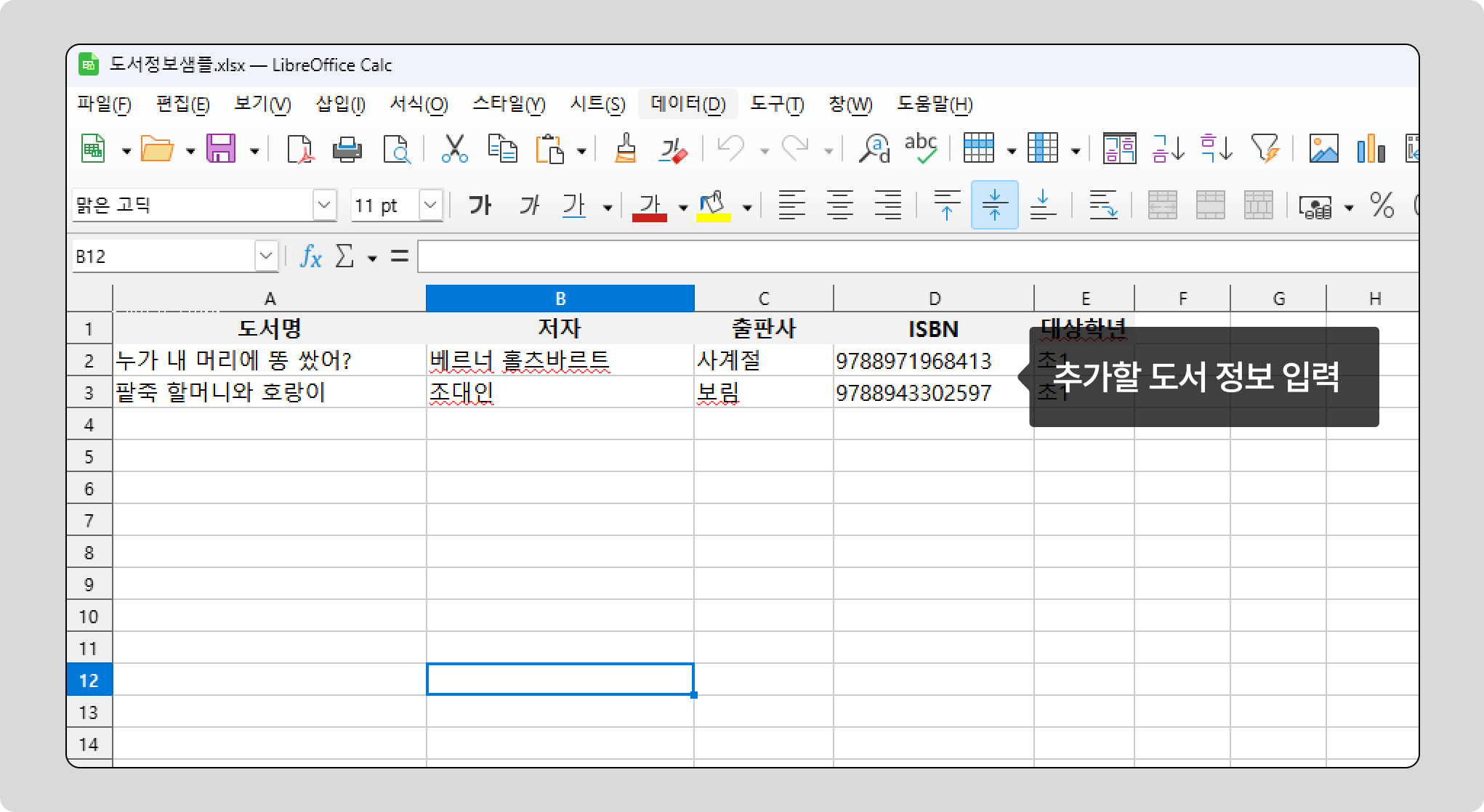1484x812 pixels.
Task: Apply yellow background color swatch
Action: 714,217
